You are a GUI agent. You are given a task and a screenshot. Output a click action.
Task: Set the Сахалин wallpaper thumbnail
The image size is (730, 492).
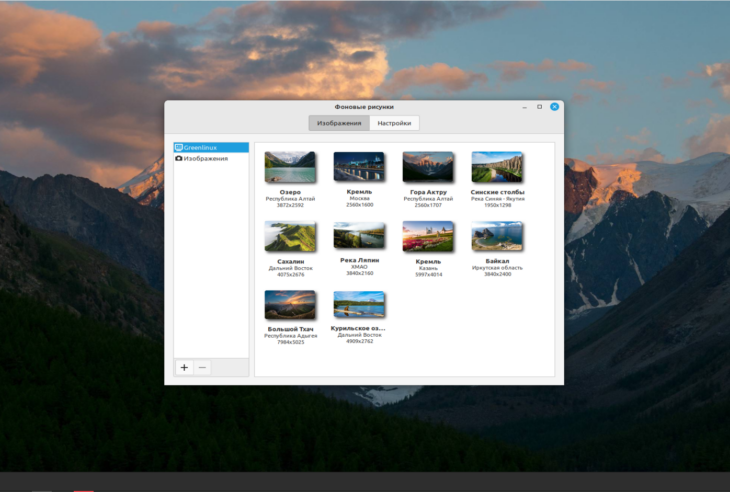click(290, 237)
